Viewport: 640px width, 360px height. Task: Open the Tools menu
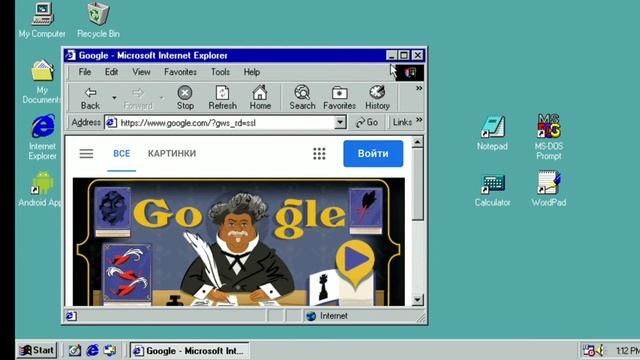(220, 72)
